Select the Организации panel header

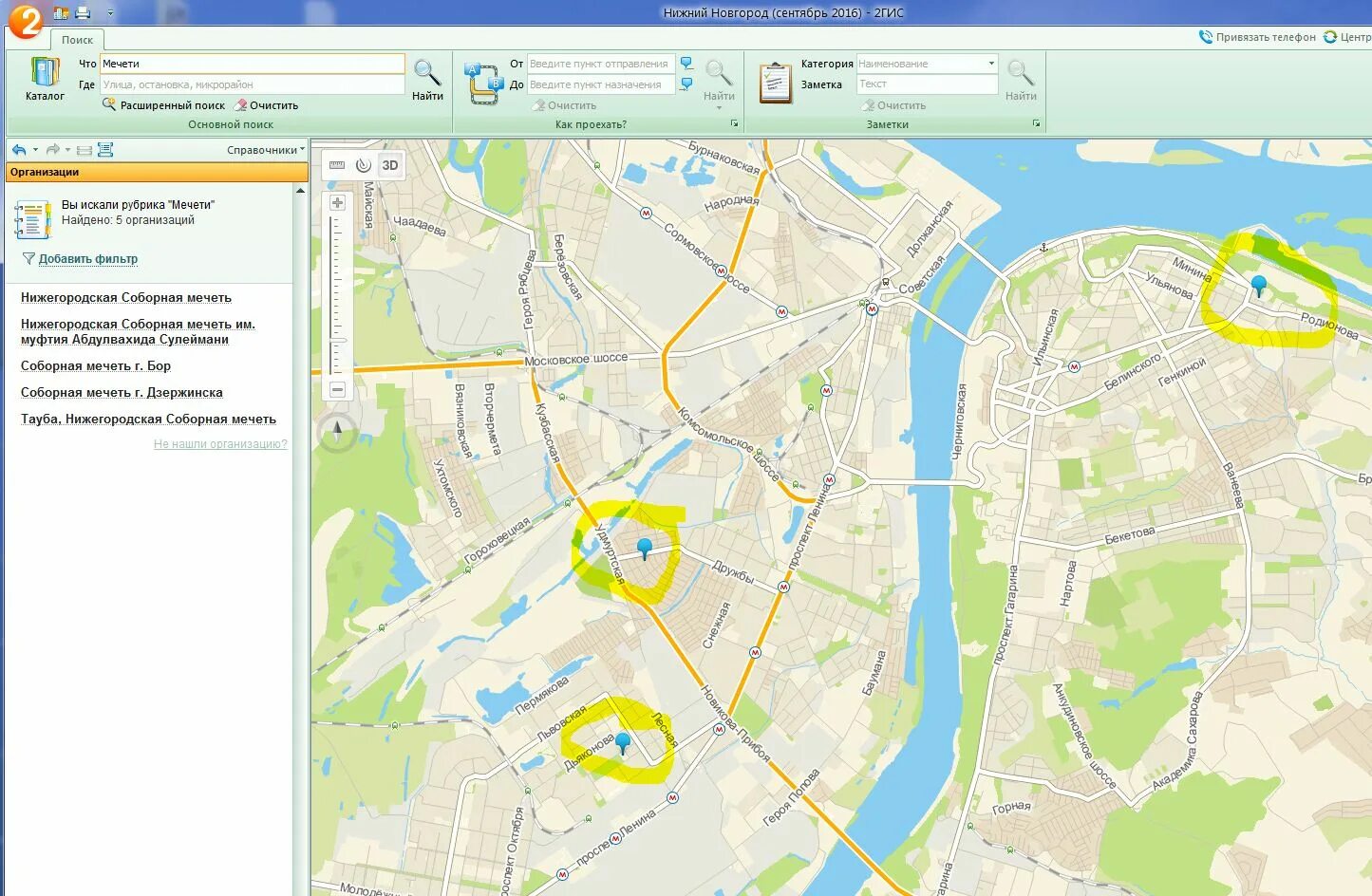[157, 172]
